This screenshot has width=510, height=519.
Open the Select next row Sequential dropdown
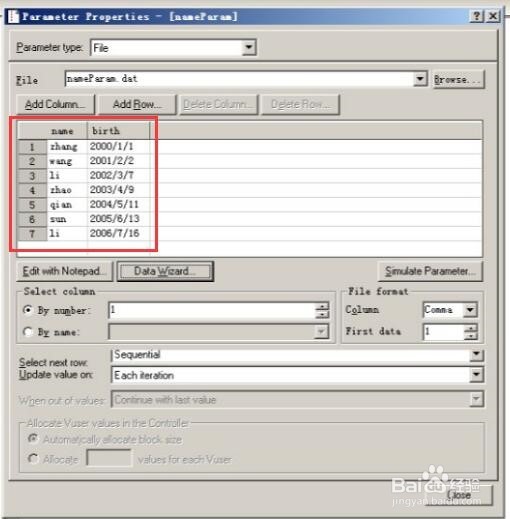(x=477, y=355)
